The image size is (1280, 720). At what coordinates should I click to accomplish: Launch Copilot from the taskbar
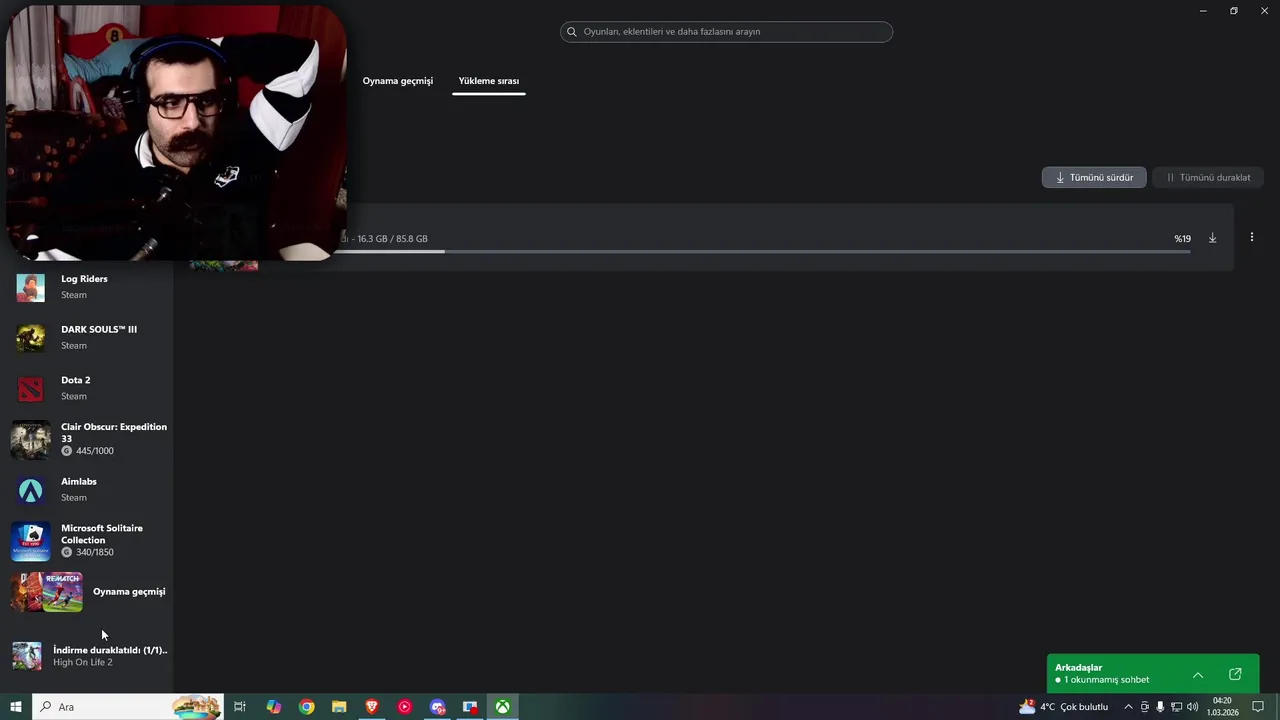[x=273, y=707]
